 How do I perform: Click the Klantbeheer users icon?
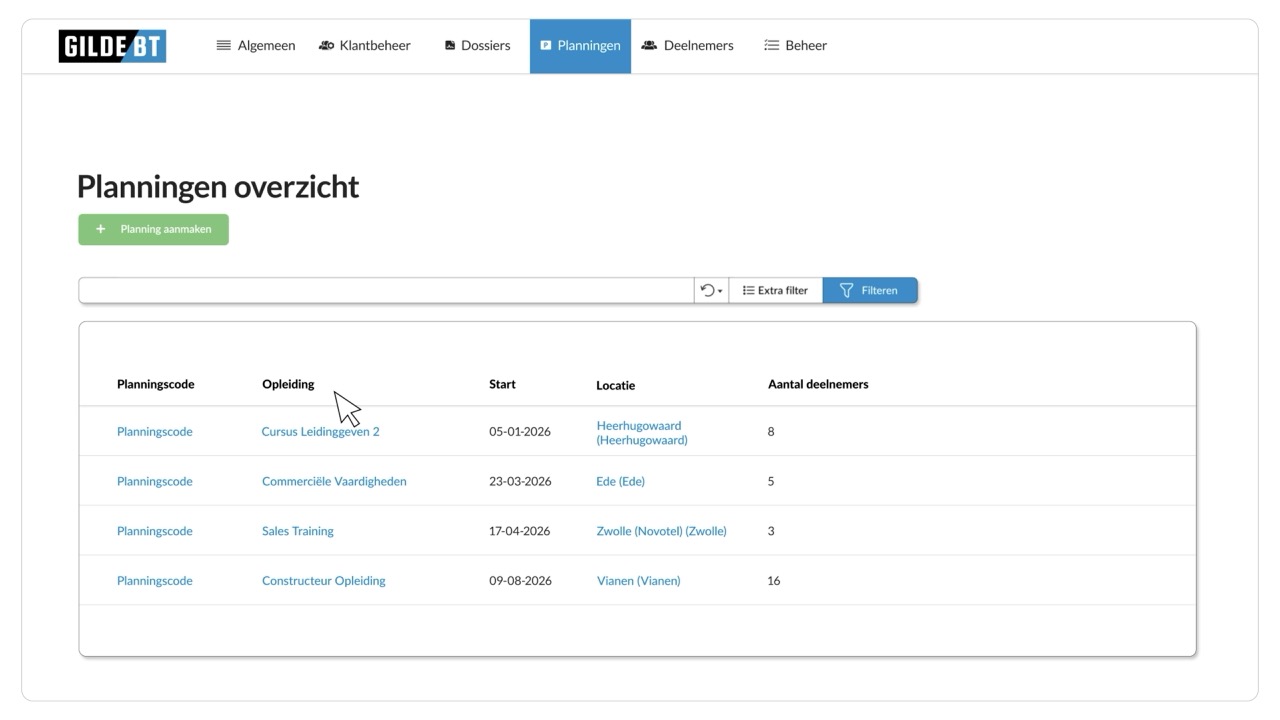pyautogui.click(x=326, y=46)
